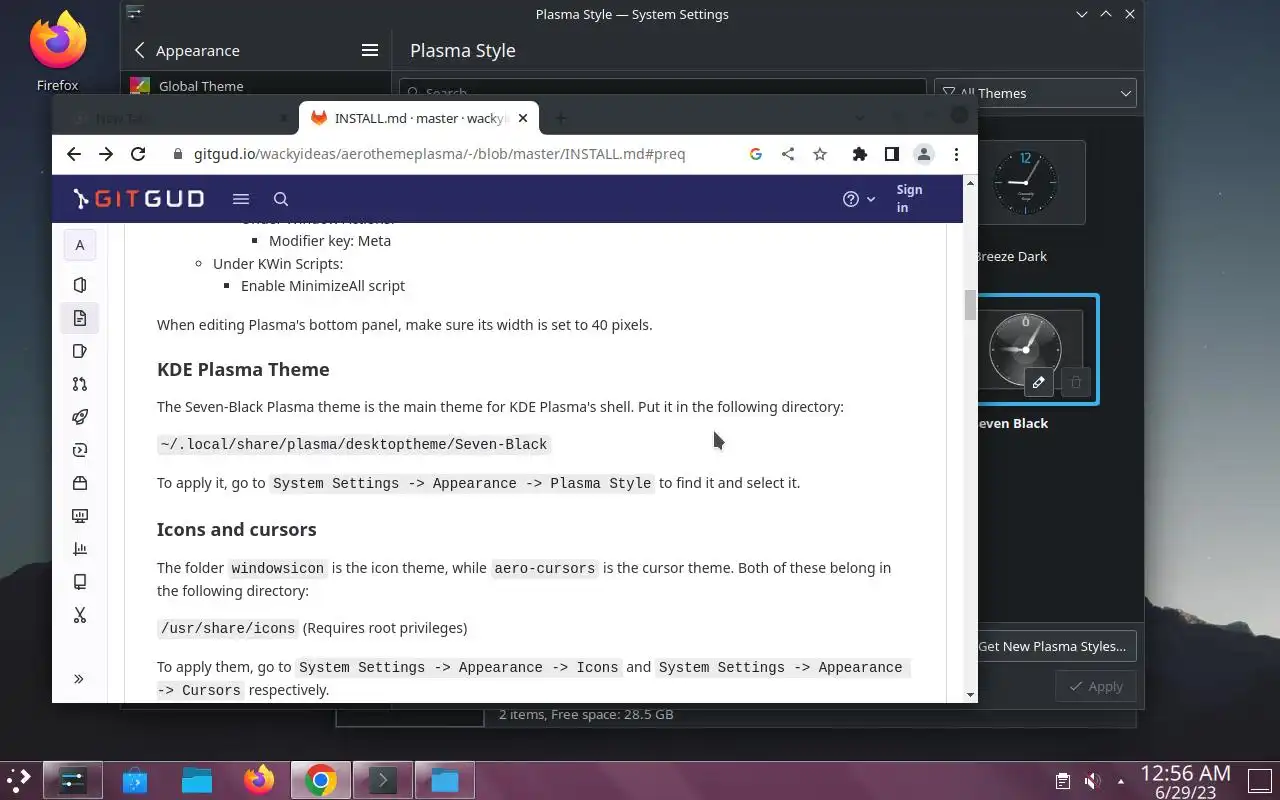The width and height of the screenshot is (1280, 800).
Task: Open System Settings hamburger menu
Action: tap(370, 50)
